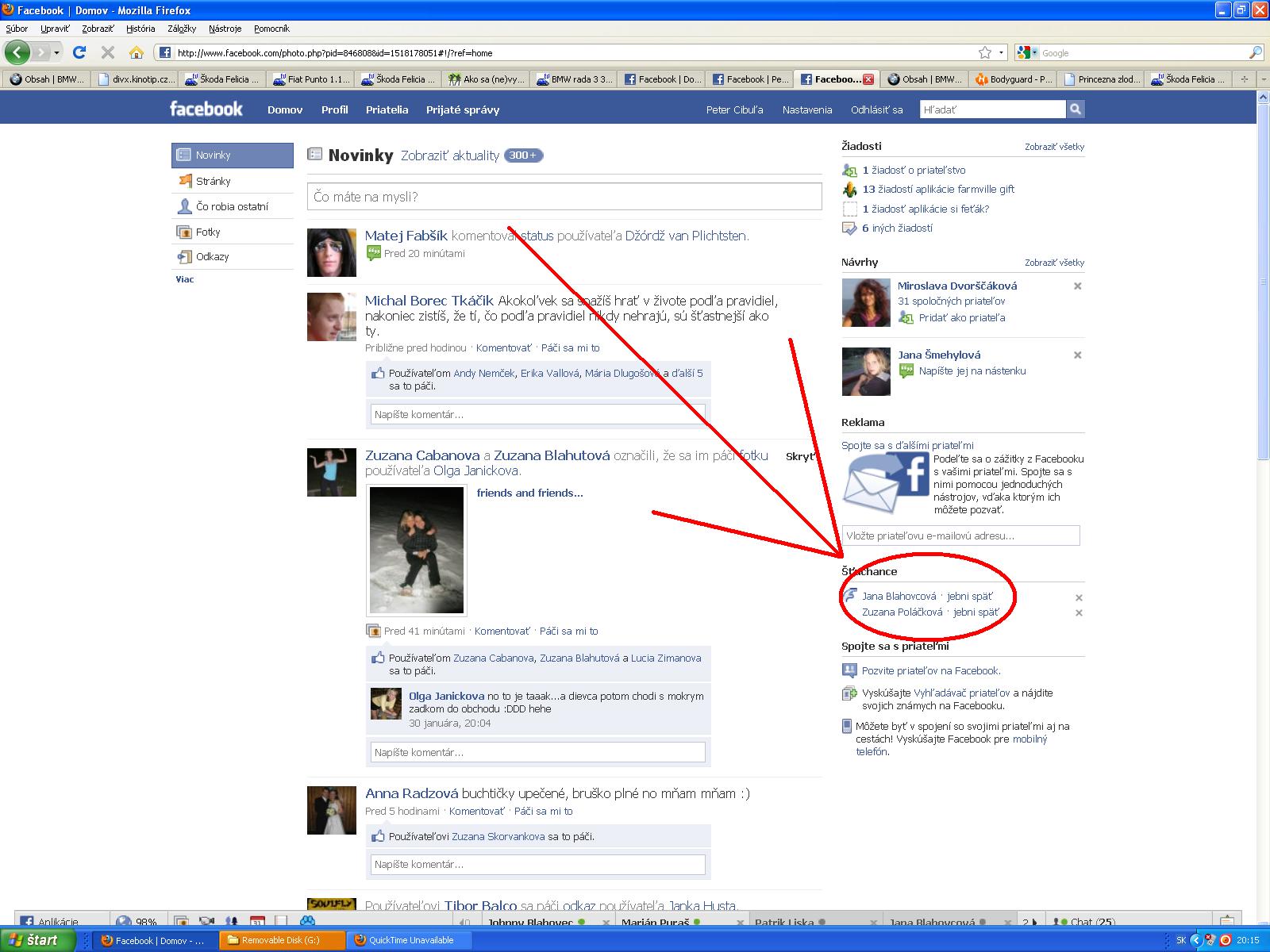Click the Facebook logo in the header
1270x952 pixels.
tap(206, 109)
